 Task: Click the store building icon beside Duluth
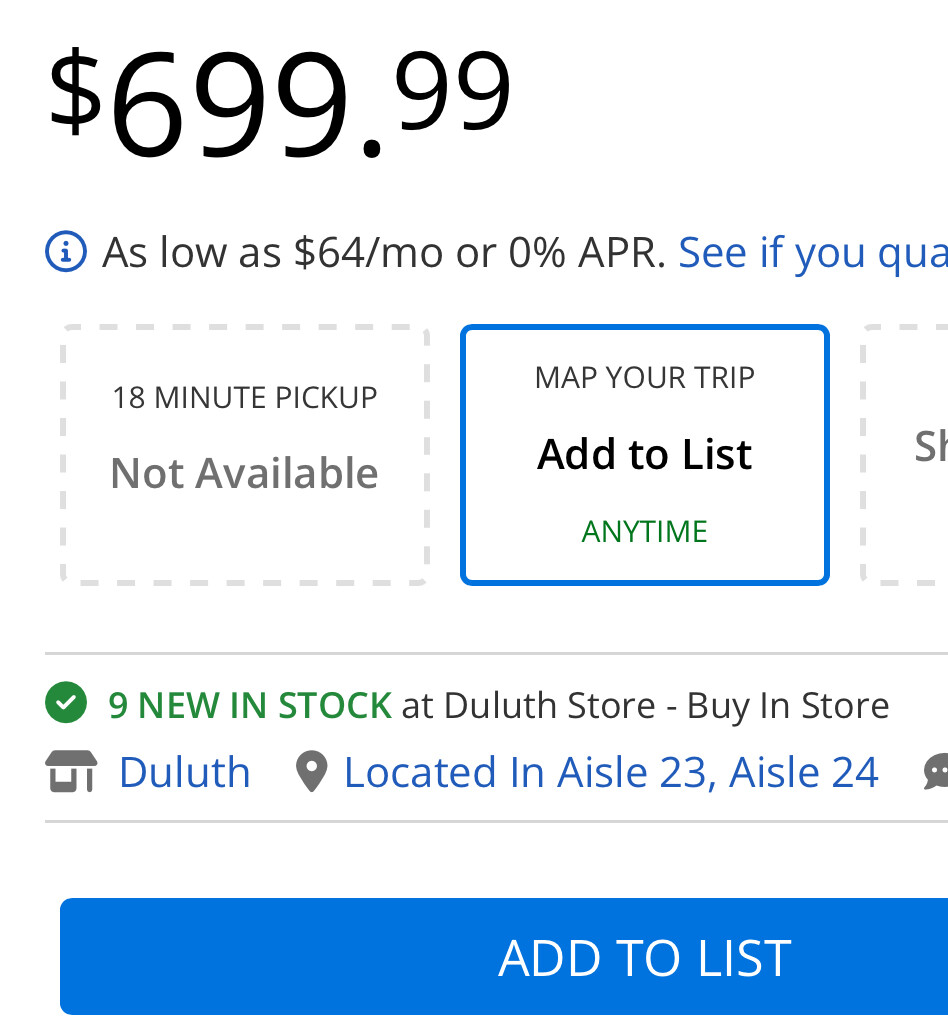click(71, 772)
